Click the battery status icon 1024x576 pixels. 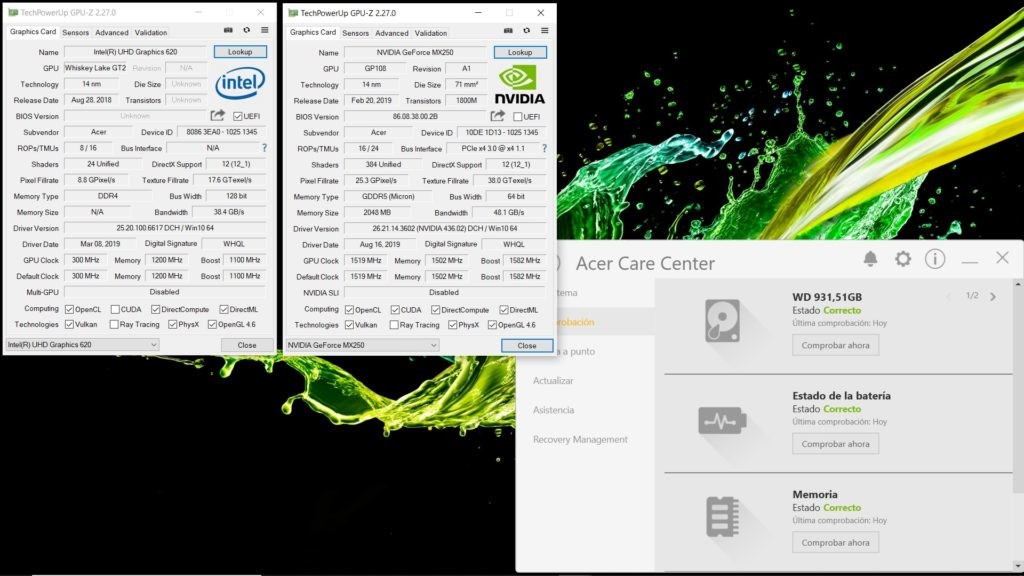click(722, 421)
